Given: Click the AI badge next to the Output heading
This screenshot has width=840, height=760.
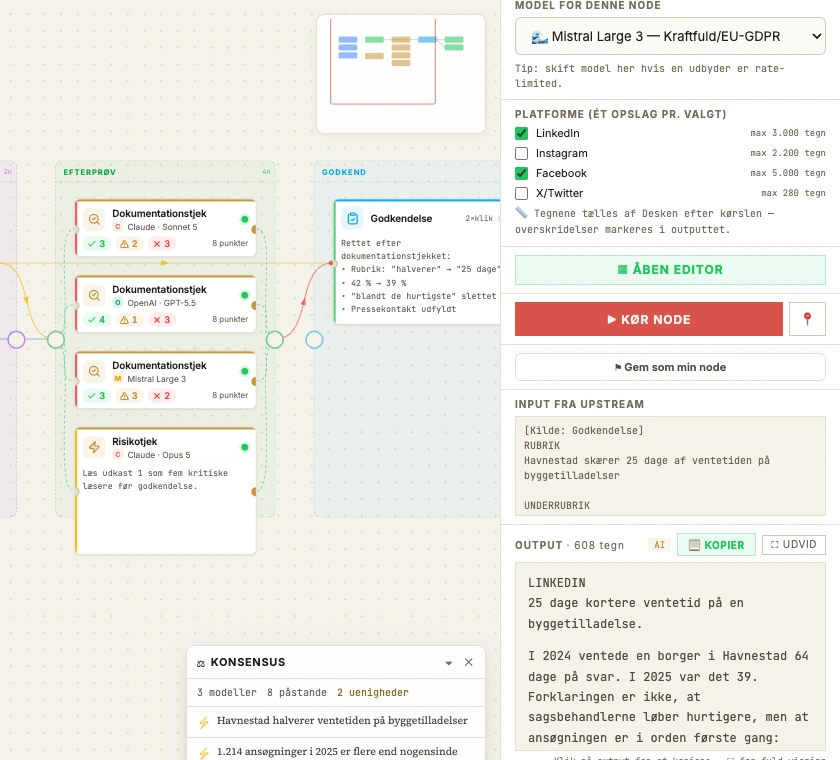Looking at the screenshot, I should pos(659,545).
